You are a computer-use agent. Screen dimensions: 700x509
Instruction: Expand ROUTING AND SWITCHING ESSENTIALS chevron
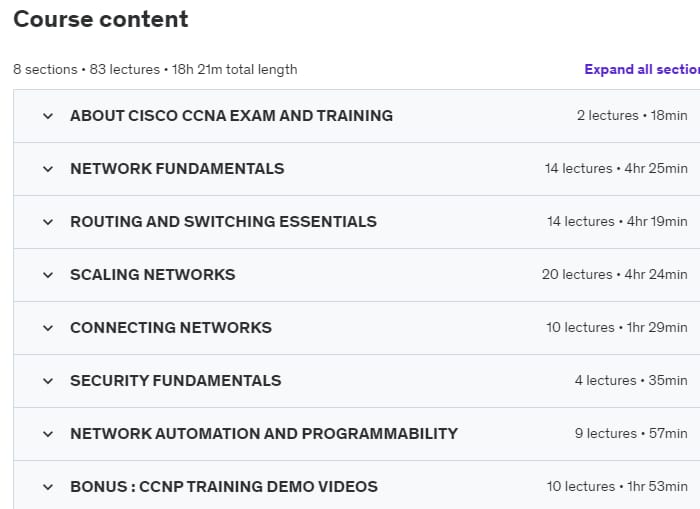point(48,222)
